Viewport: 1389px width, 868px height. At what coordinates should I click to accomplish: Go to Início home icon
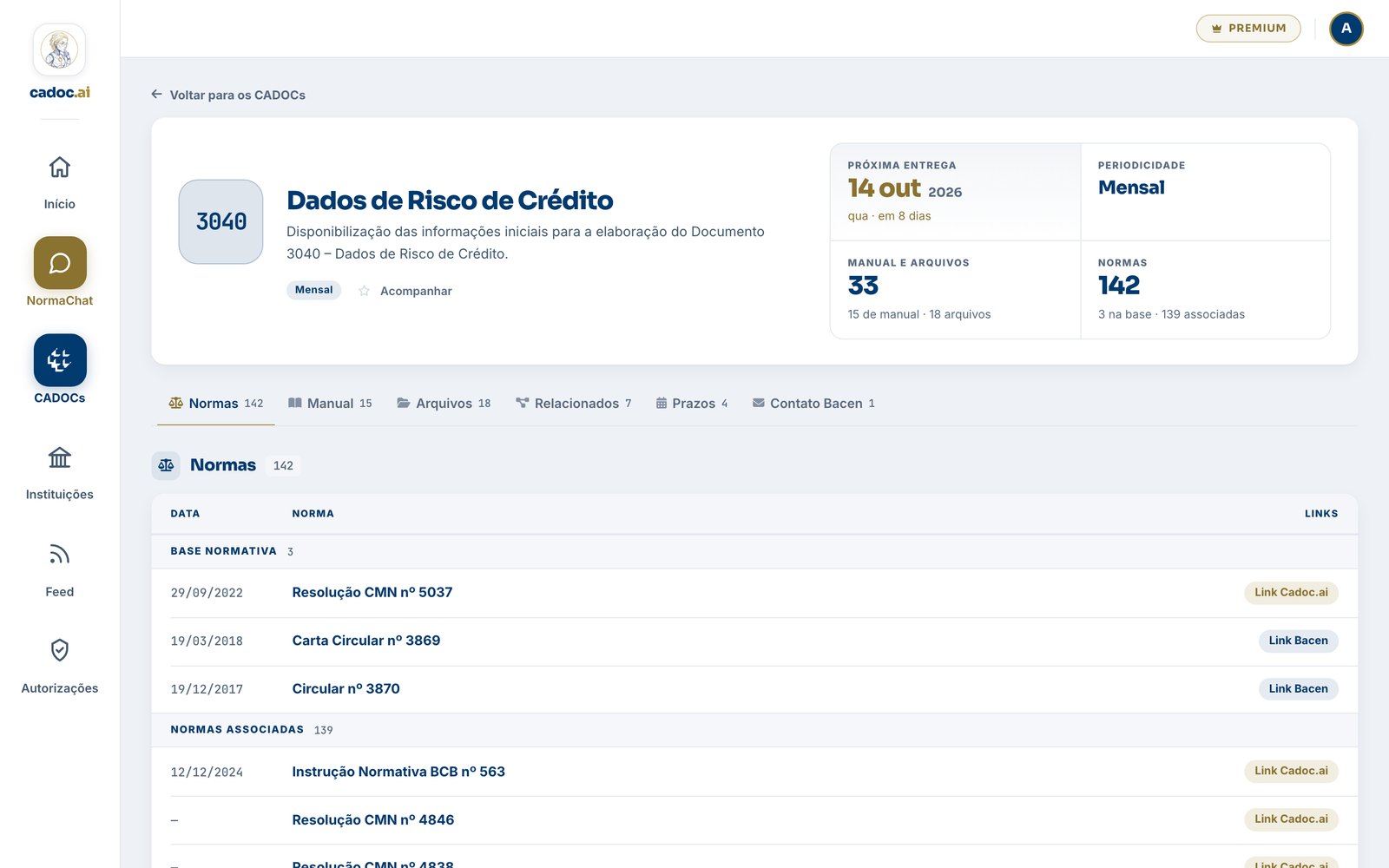coord(59,167)
